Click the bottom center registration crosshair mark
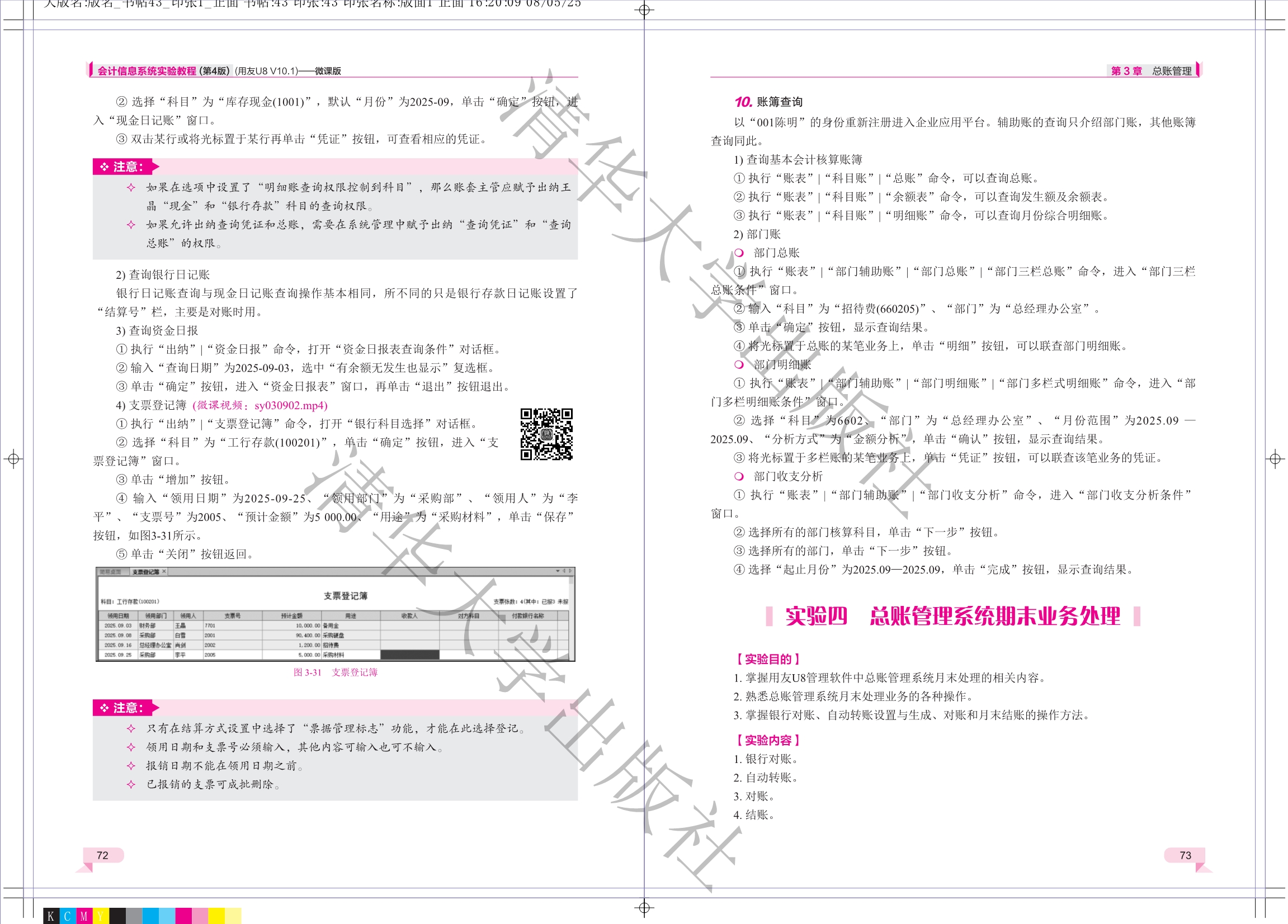1288x924 pixels. [644, 908]
